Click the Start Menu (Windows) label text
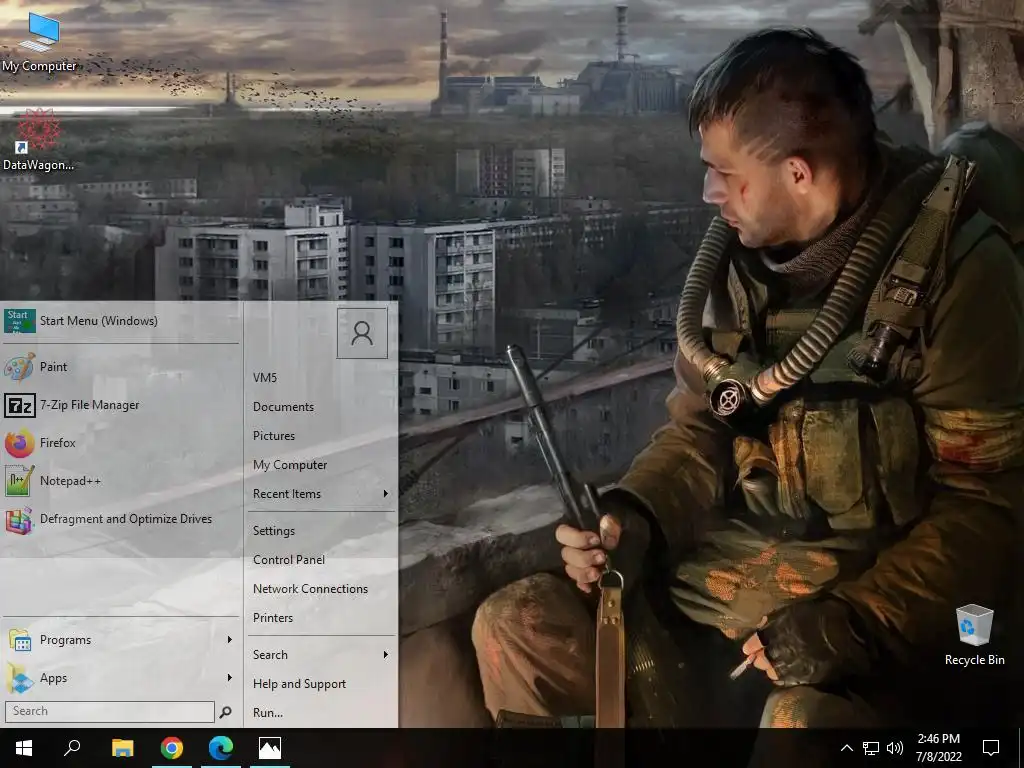Screen dimensions: 1024x768 tap(99, 321)
